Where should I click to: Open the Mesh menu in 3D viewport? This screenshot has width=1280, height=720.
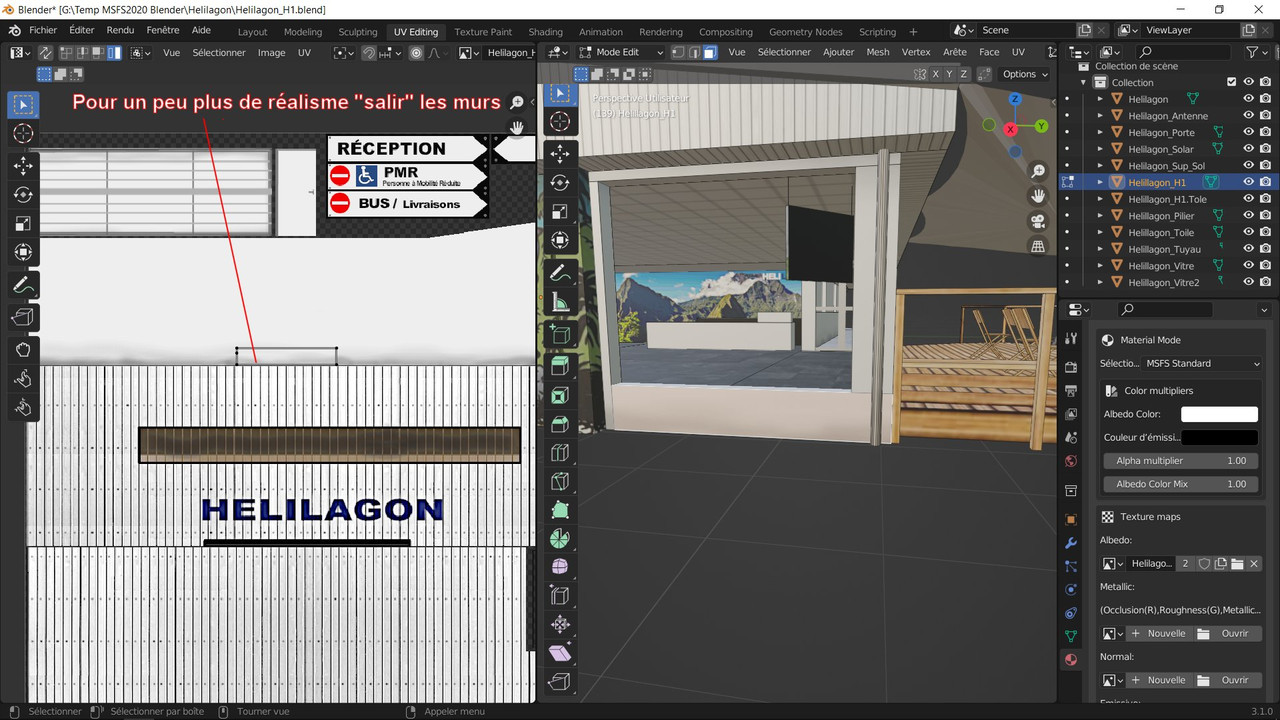coord(878,52)
